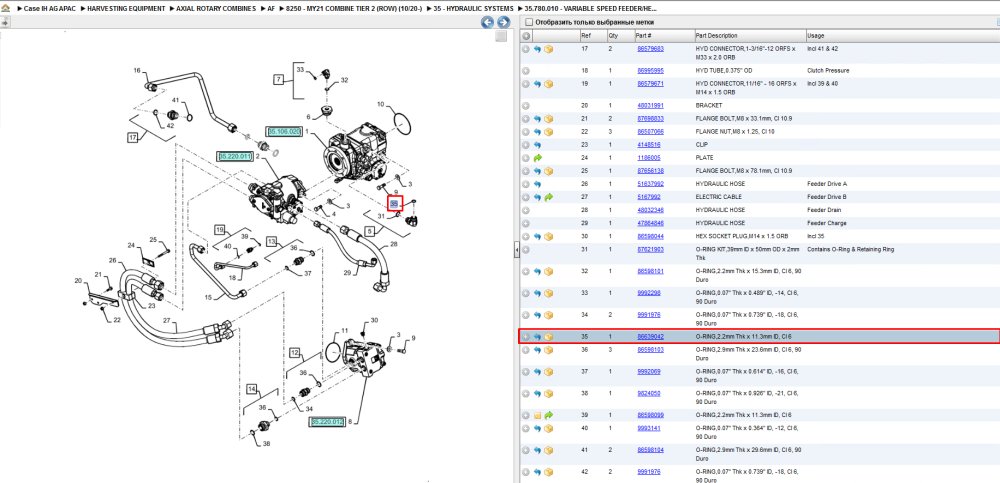
Task: Click the gray circle in the table header
Action: point(526,36)
